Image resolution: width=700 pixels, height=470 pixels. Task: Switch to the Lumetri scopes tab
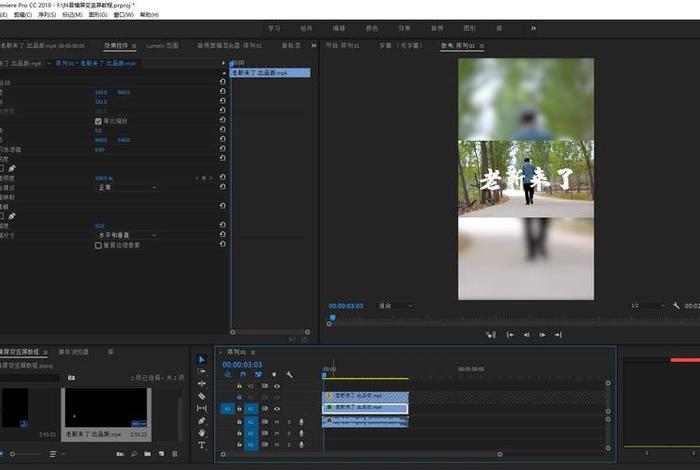click(162, 46)
